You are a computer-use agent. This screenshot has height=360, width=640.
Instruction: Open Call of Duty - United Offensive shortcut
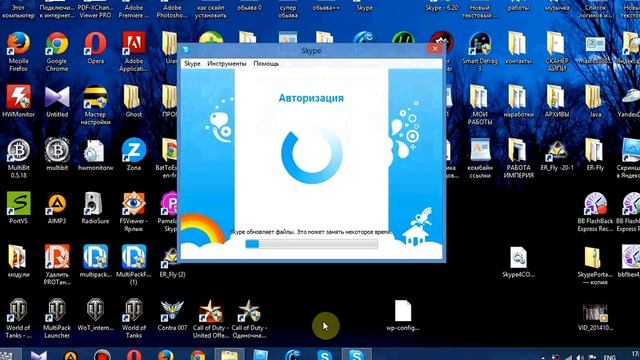(x=211, y=318)
